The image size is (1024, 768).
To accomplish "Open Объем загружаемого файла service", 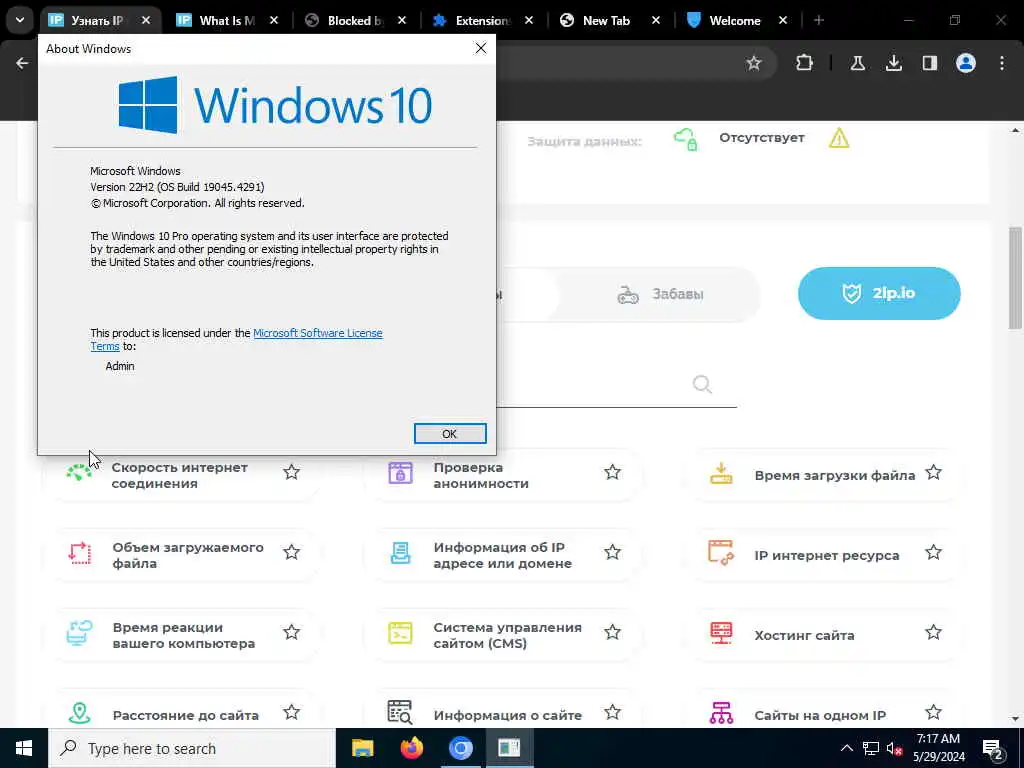I will (x=187, y=555).
